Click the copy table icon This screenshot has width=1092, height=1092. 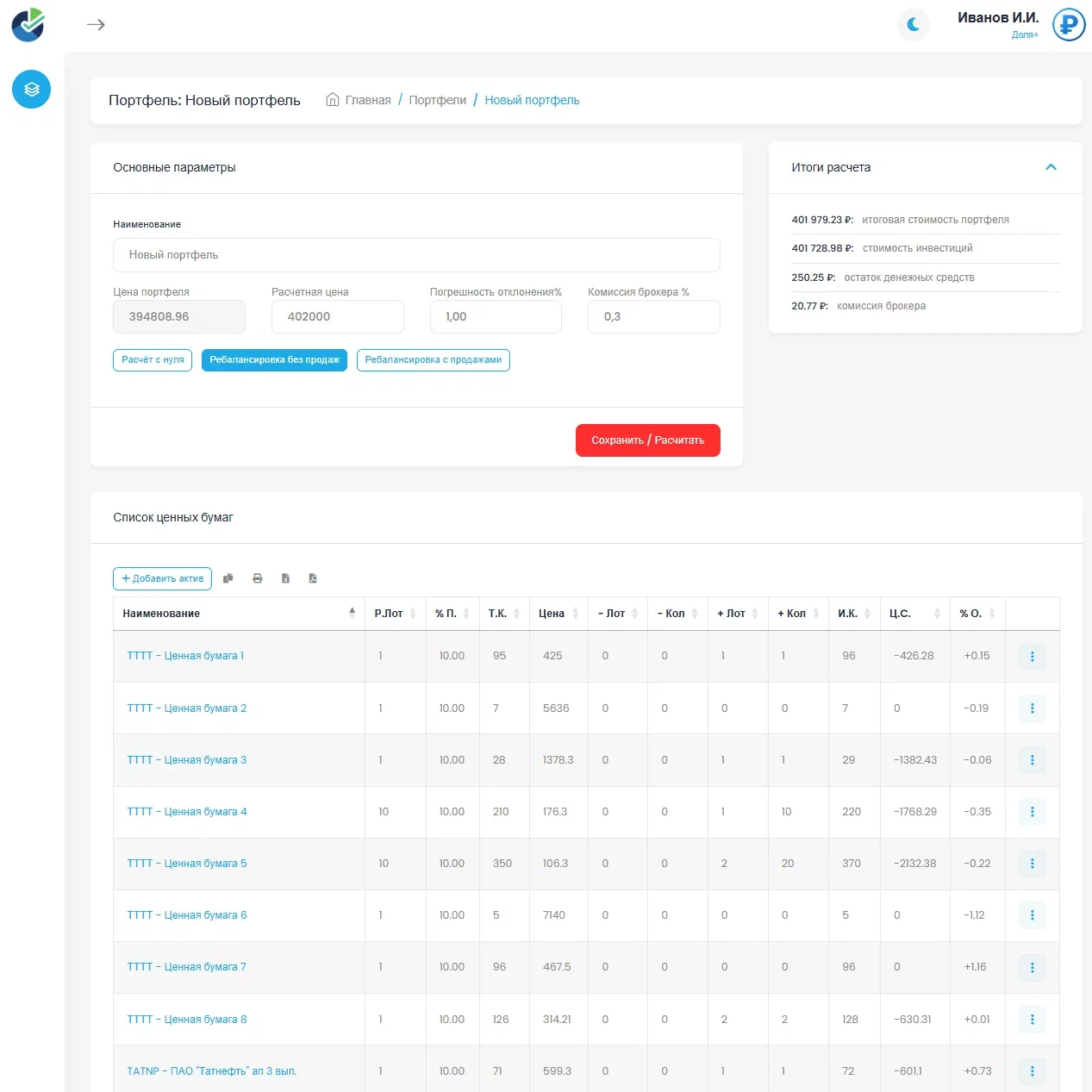pyautogui.click(x=228, y=578)
